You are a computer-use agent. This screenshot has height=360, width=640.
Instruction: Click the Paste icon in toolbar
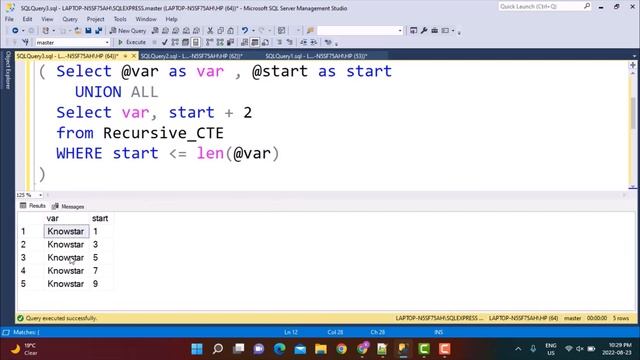pyautogui.click(x=231, y=31)
